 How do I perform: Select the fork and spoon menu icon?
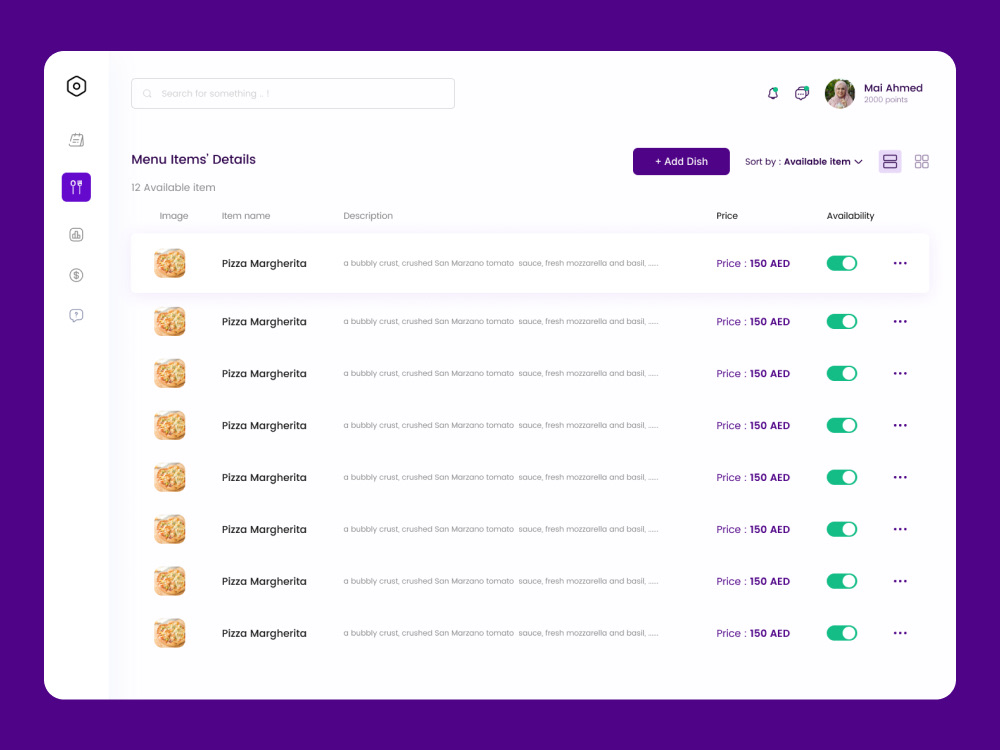tap(76, 187)
